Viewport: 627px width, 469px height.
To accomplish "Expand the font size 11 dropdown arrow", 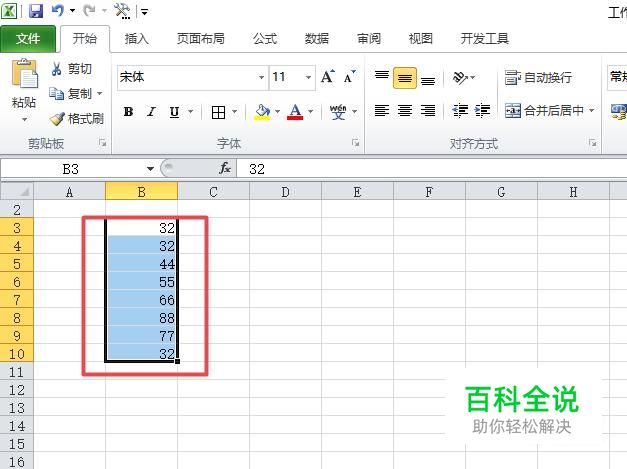I will pyautogui.click(x=308, y=77).
